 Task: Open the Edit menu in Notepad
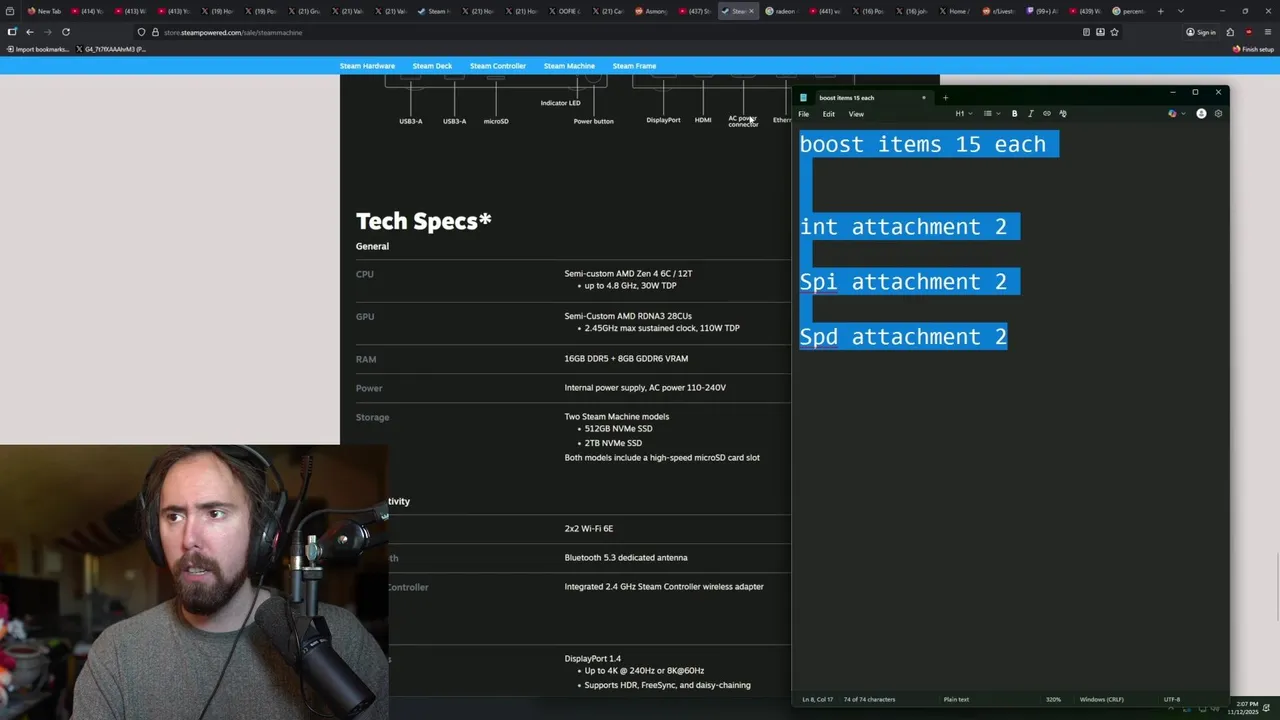click(829, 114)
